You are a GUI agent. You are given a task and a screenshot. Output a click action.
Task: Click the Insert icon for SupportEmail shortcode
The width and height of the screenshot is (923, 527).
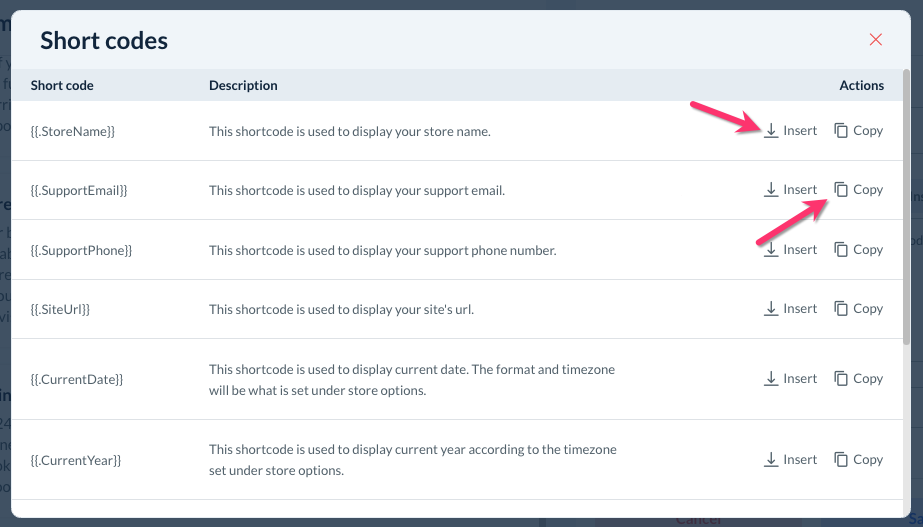(771, 189)
